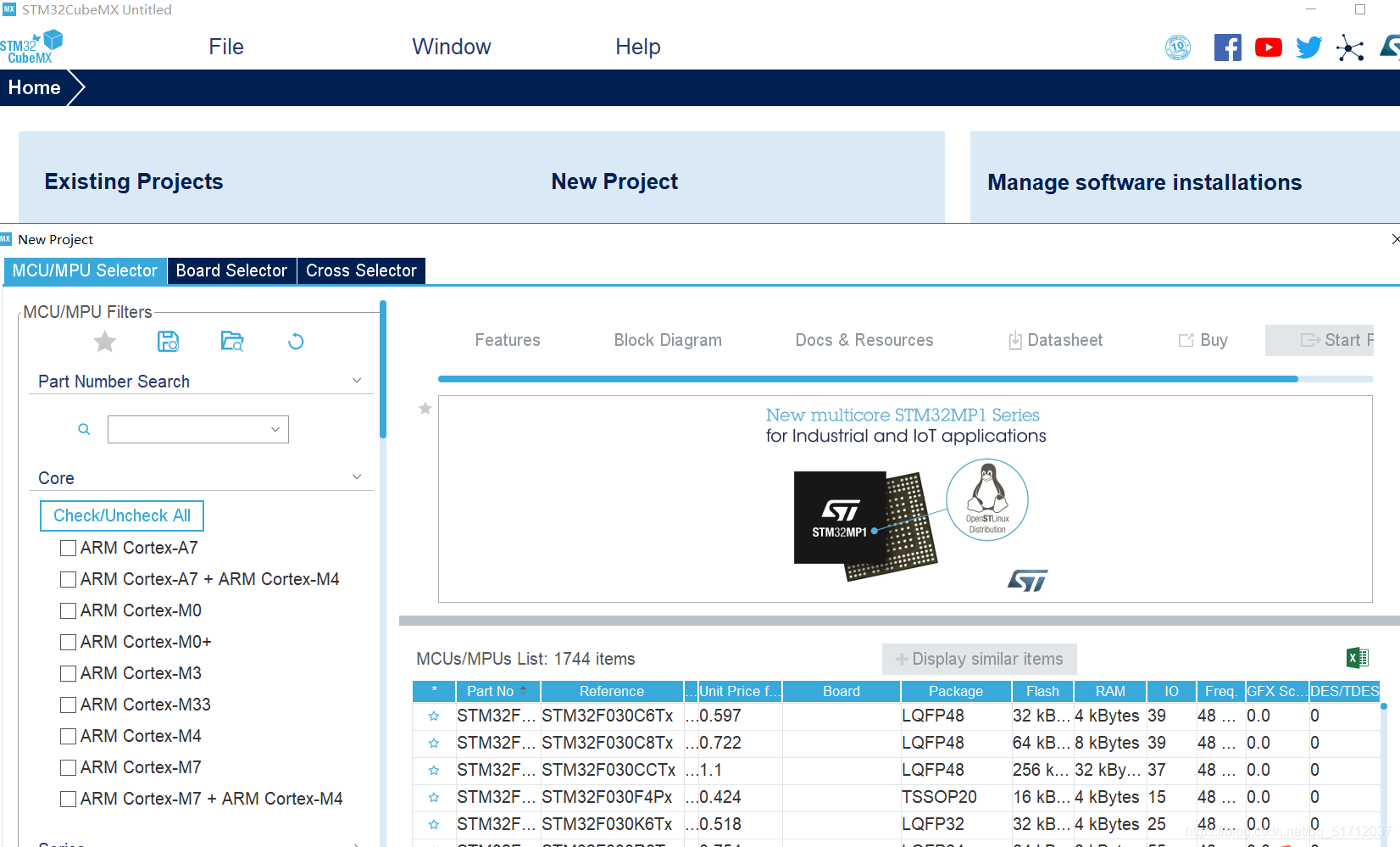
Task: Star the STM32F030CCTx row as favorite
Action: coord(434,771)
